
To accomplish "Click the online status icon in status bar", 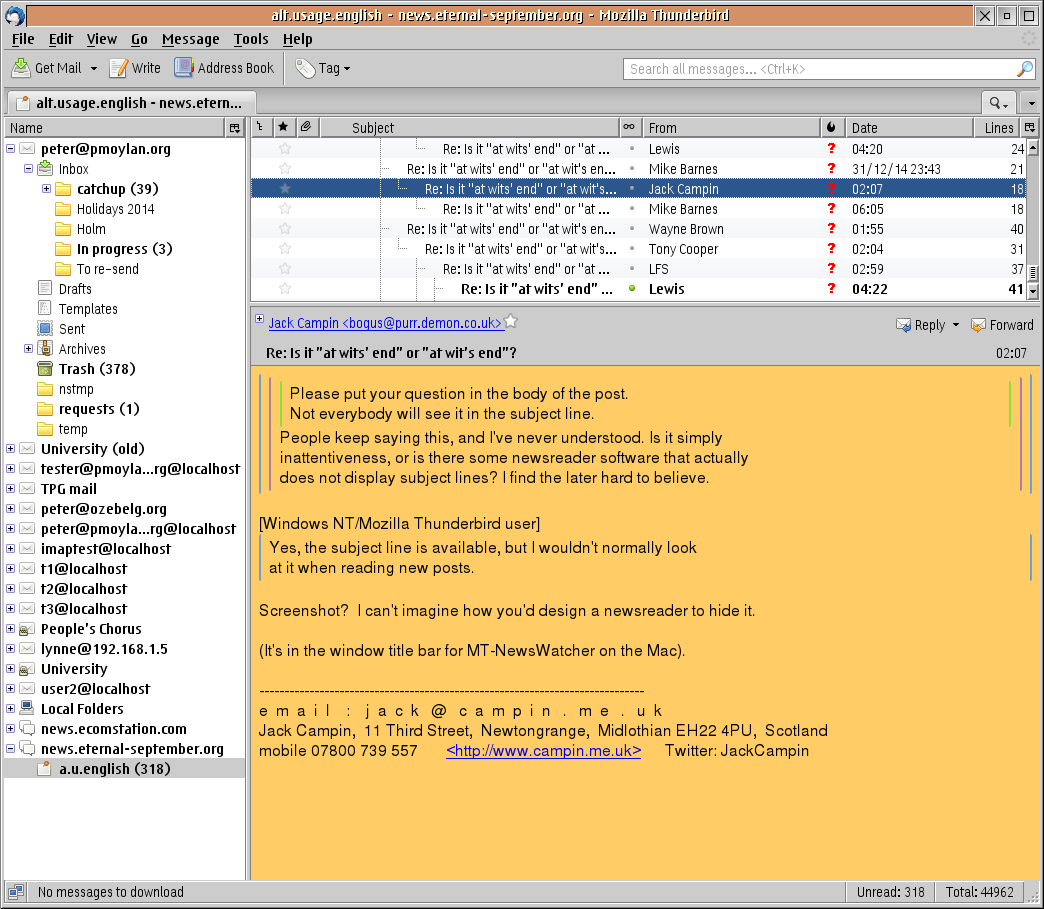I will pos(15,891).
